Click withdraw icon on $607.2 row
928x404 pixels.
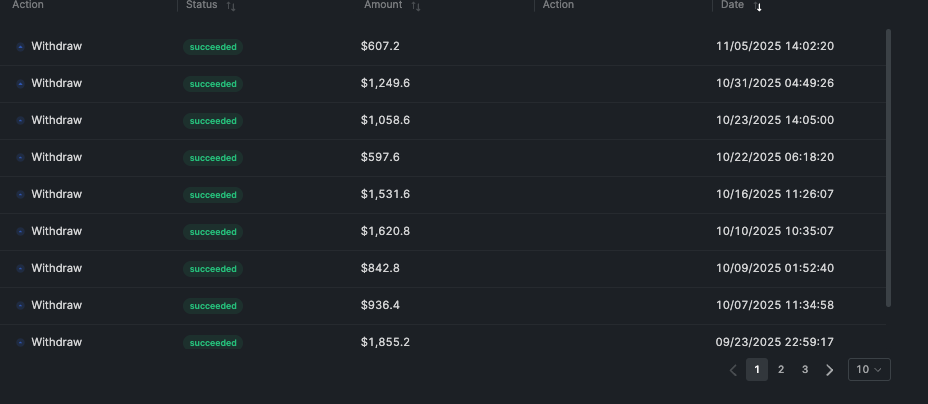click(20, 47)
